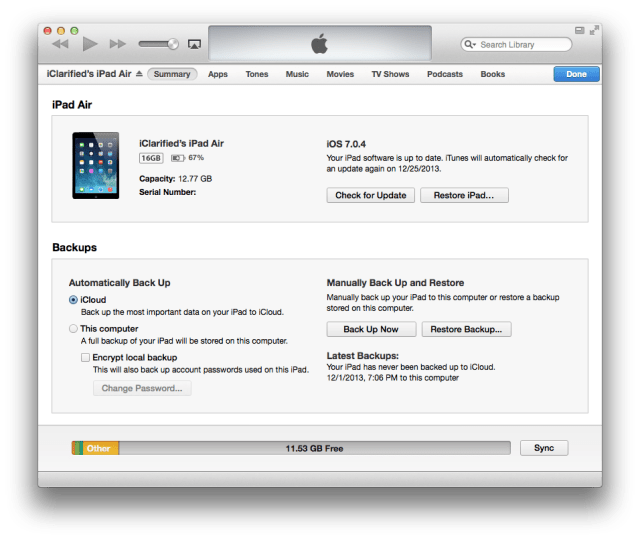Click the device name iClarified's iPad Air in the tab bar

click(x=89, y=74)
